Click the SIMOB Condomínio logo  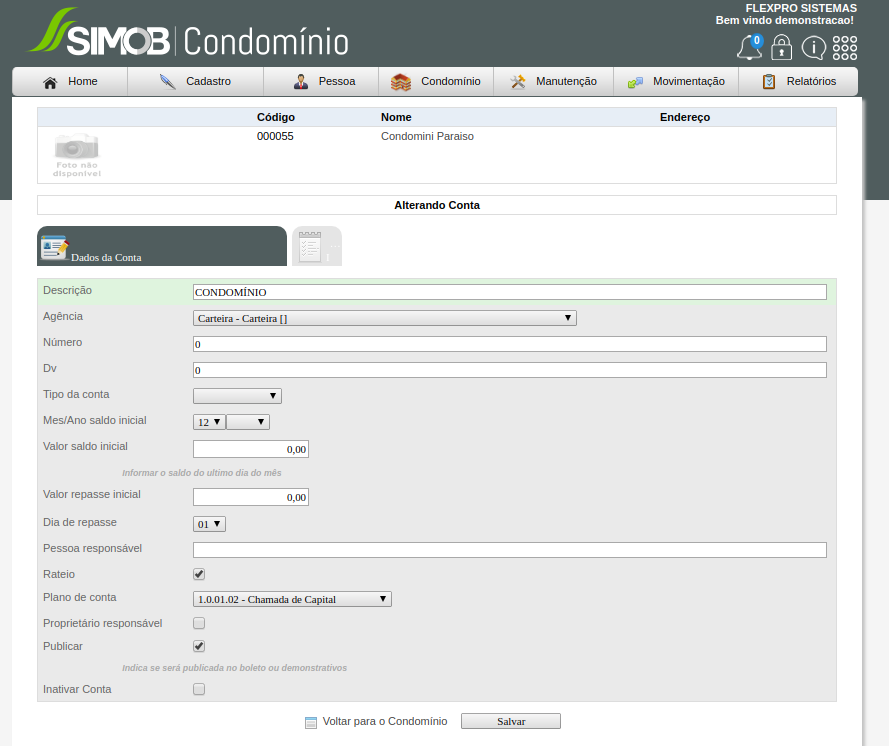point(189,33)
